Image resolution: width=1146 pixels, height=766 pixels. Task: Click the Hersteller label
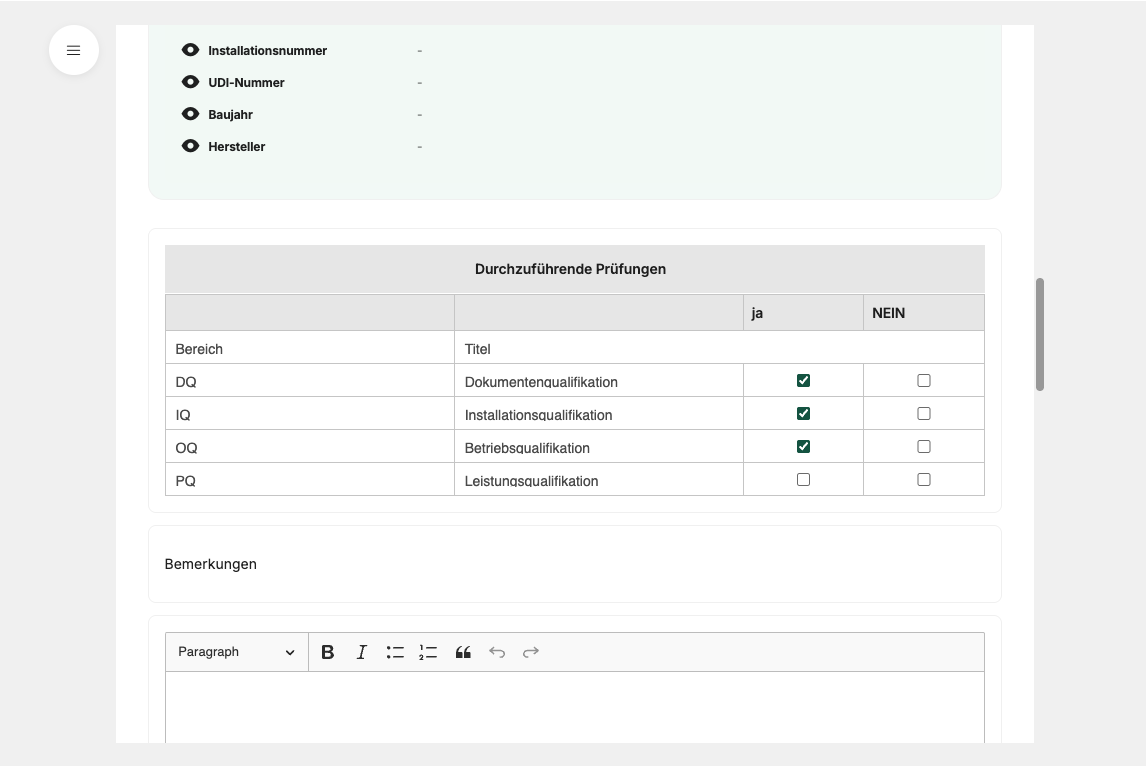coord(237,147)
